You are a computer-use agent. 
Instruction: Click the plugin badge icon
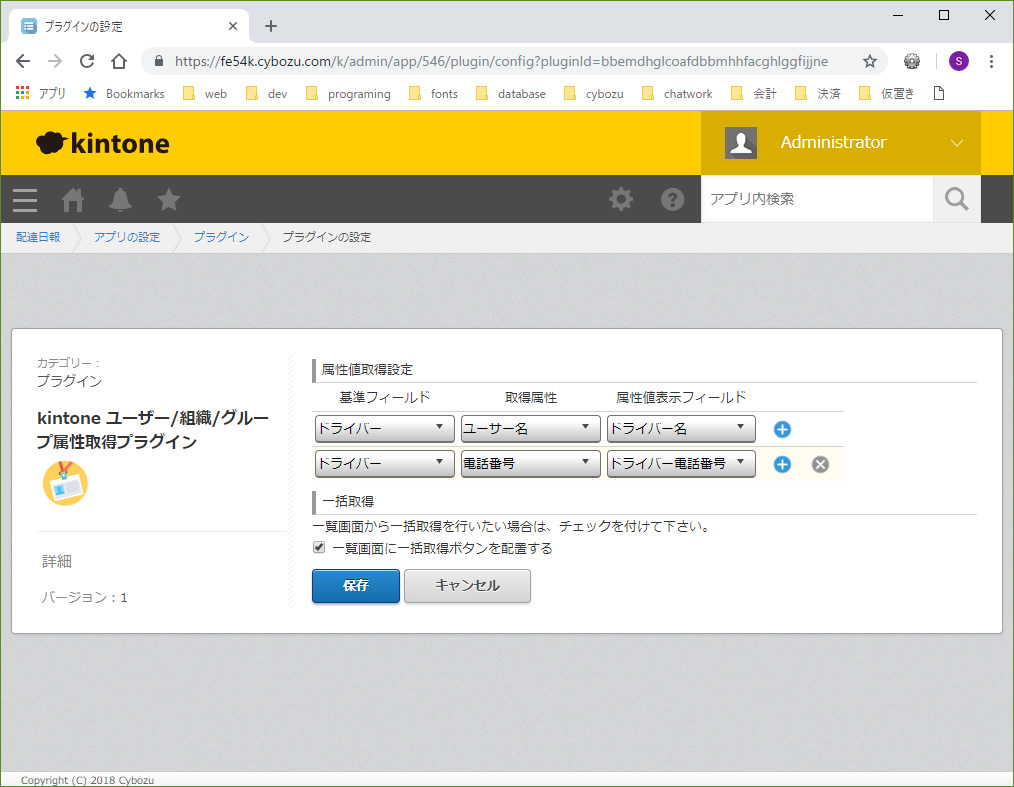[x=65, y=483]
